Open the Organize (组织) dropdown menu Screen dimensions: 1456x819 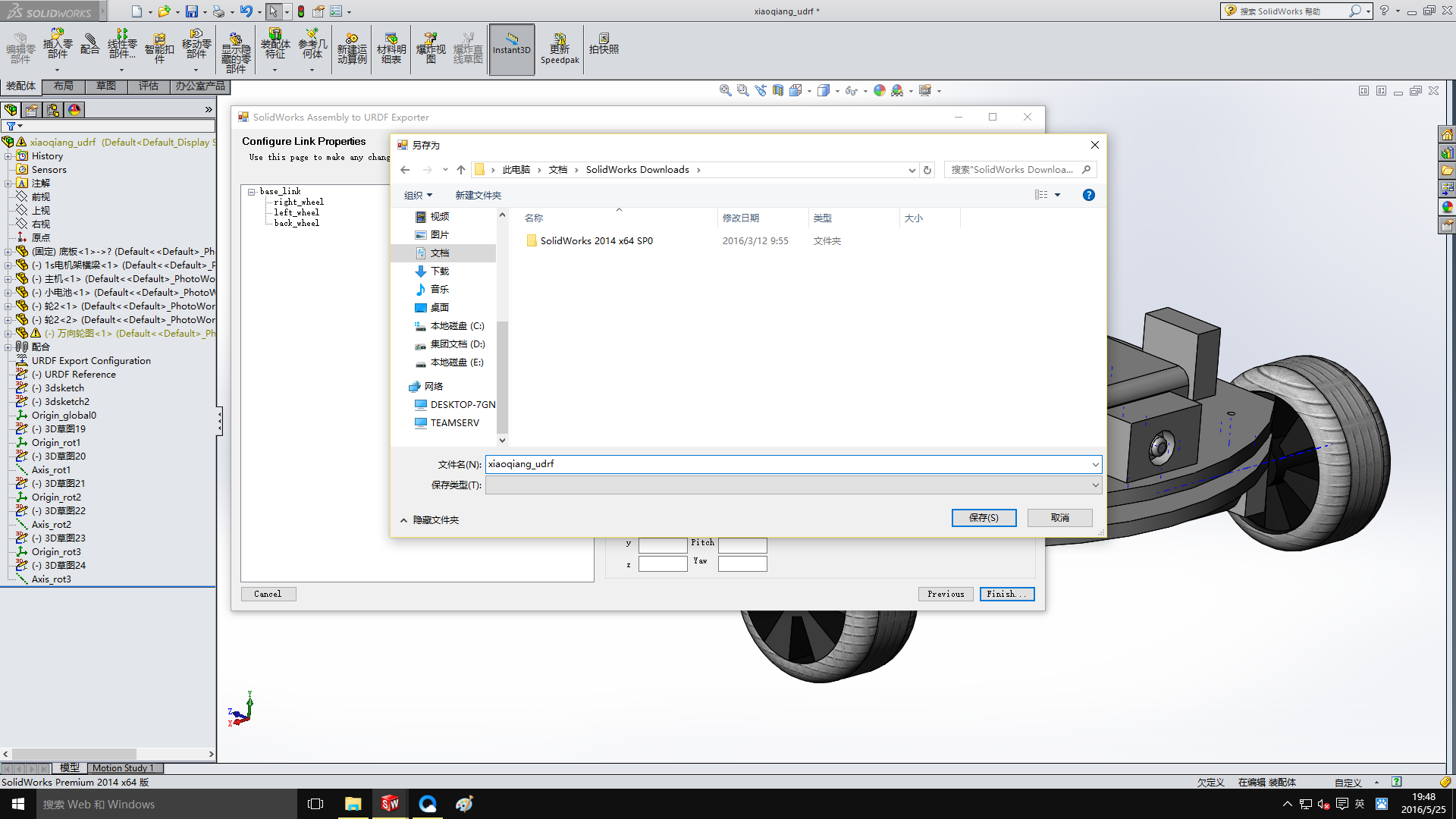418,196
